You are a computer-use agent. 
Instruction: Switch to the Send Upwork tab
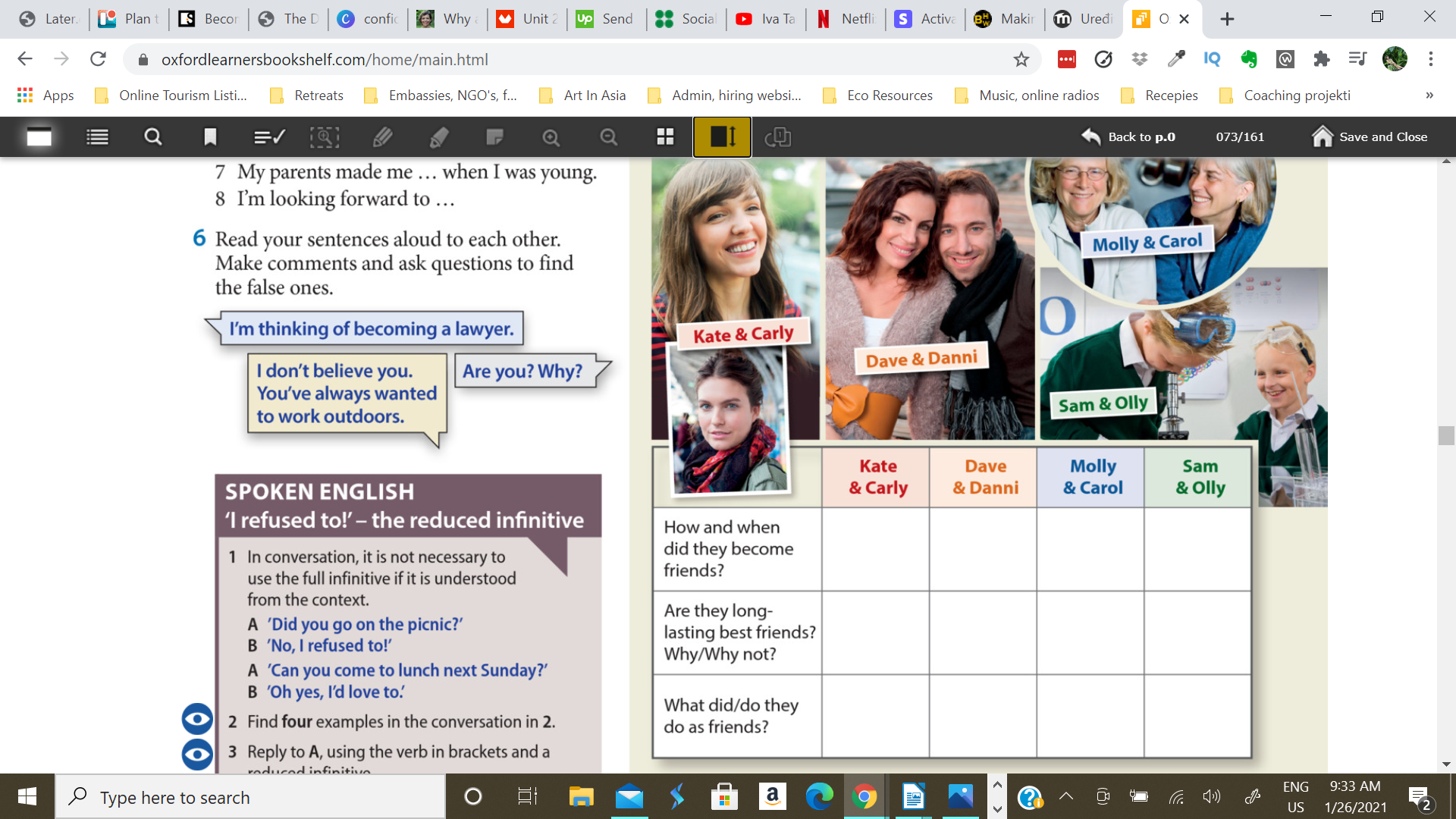(x=607, y=19)
